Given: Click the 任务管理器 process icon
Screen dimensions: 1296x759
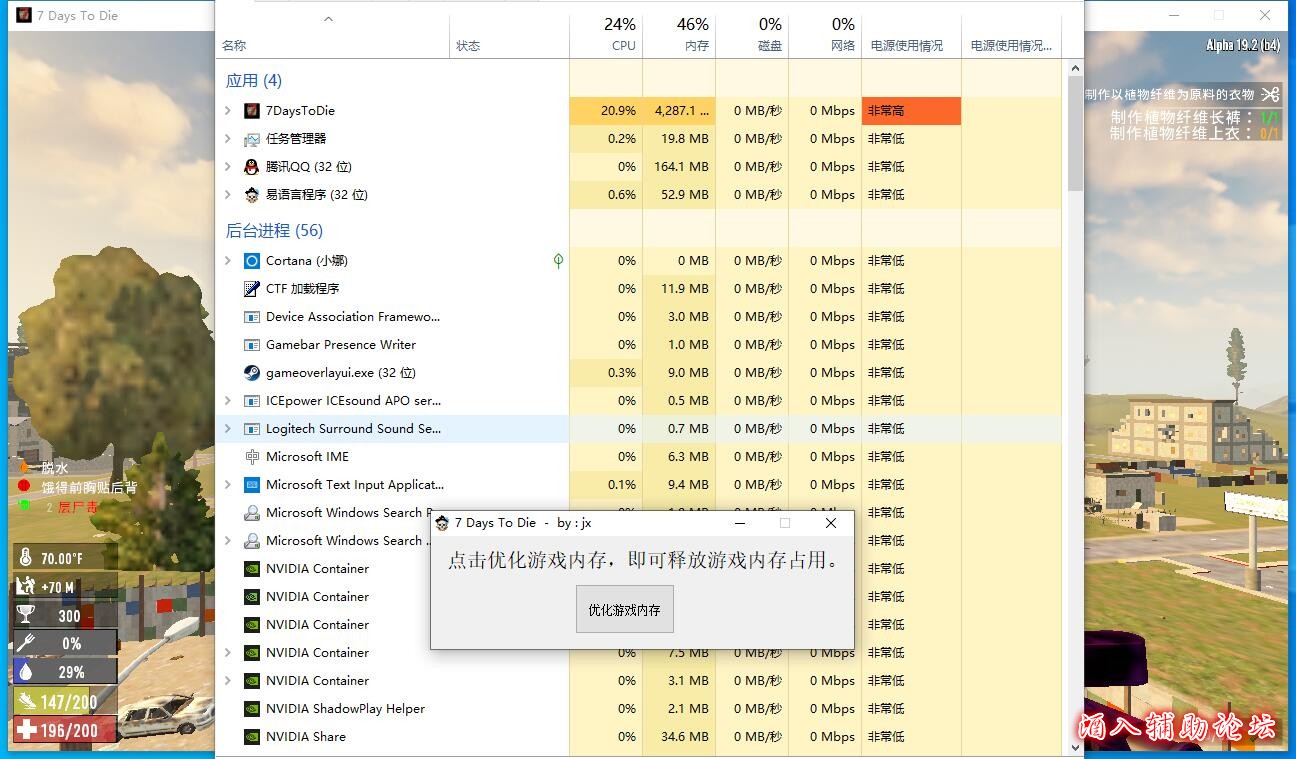Looking at the screenshot, I should point(252,139).
